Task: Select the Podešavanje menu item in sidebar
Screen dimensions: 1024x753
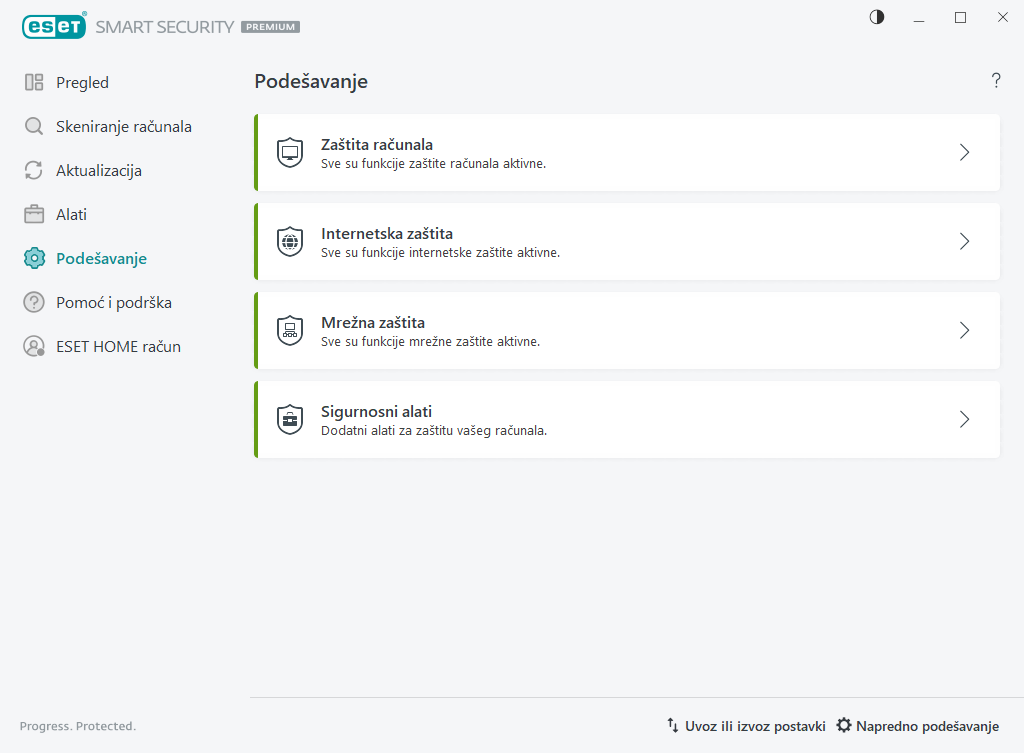Action: coord(101,259)
